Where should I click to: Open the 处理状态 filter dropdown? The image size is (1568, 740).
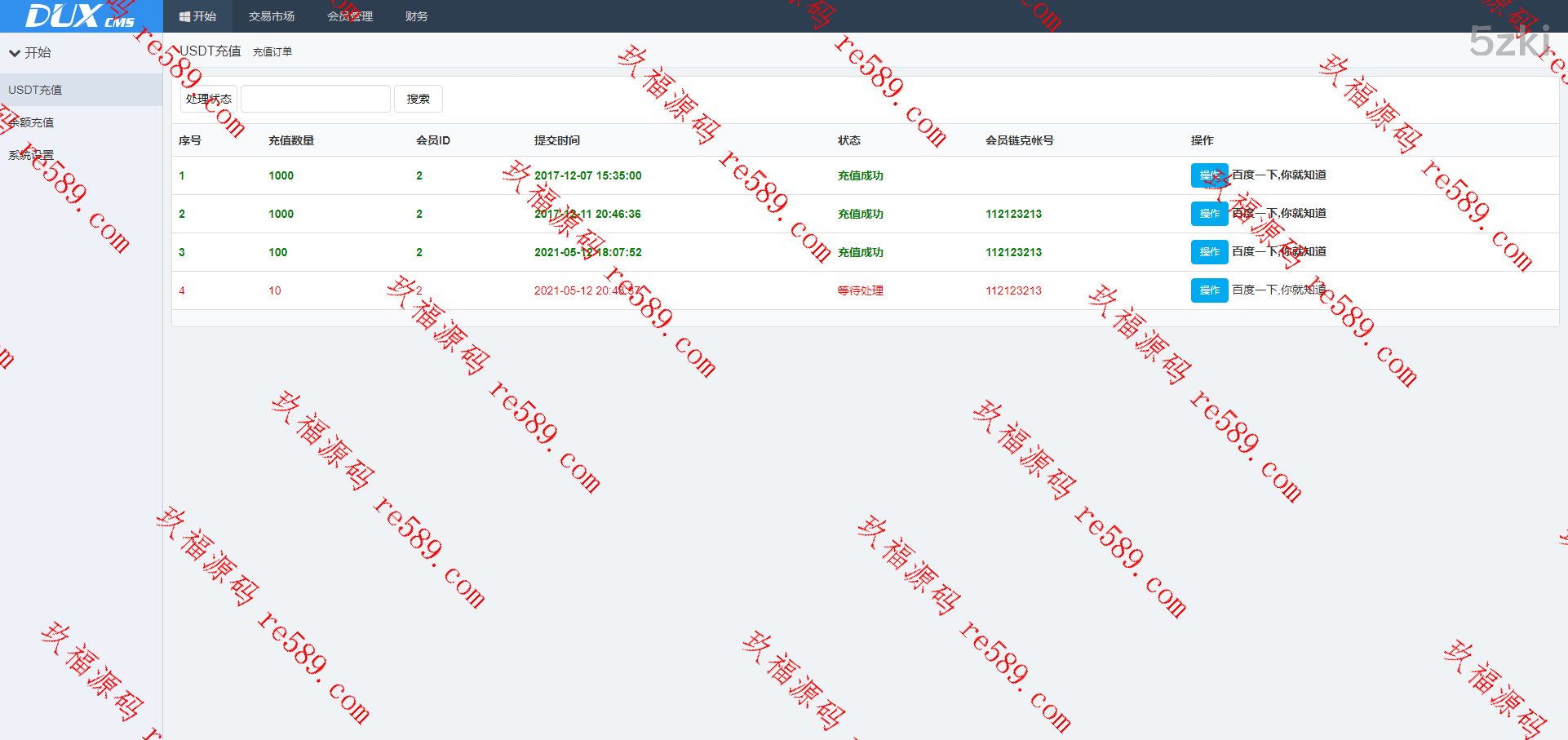point(208,99)
